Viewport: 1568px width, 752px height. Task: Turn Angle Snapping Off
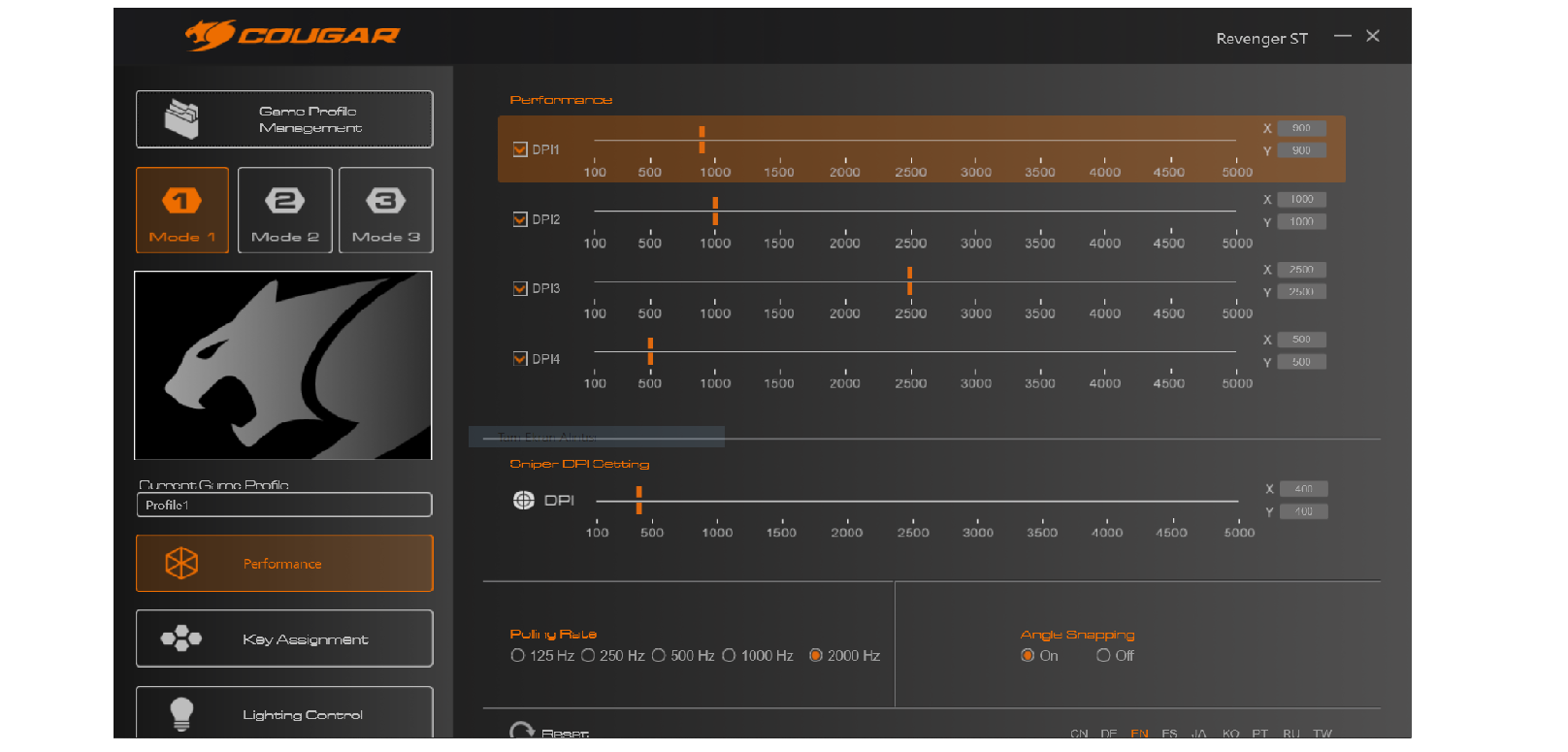pos(1103,656)
